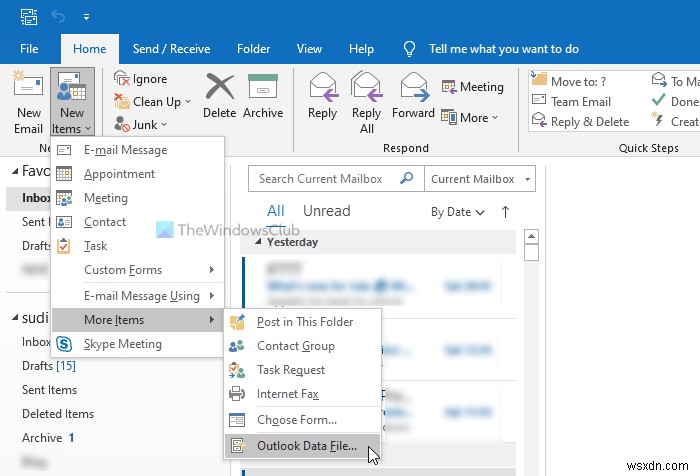Click the Reply envelope icon

323,87
